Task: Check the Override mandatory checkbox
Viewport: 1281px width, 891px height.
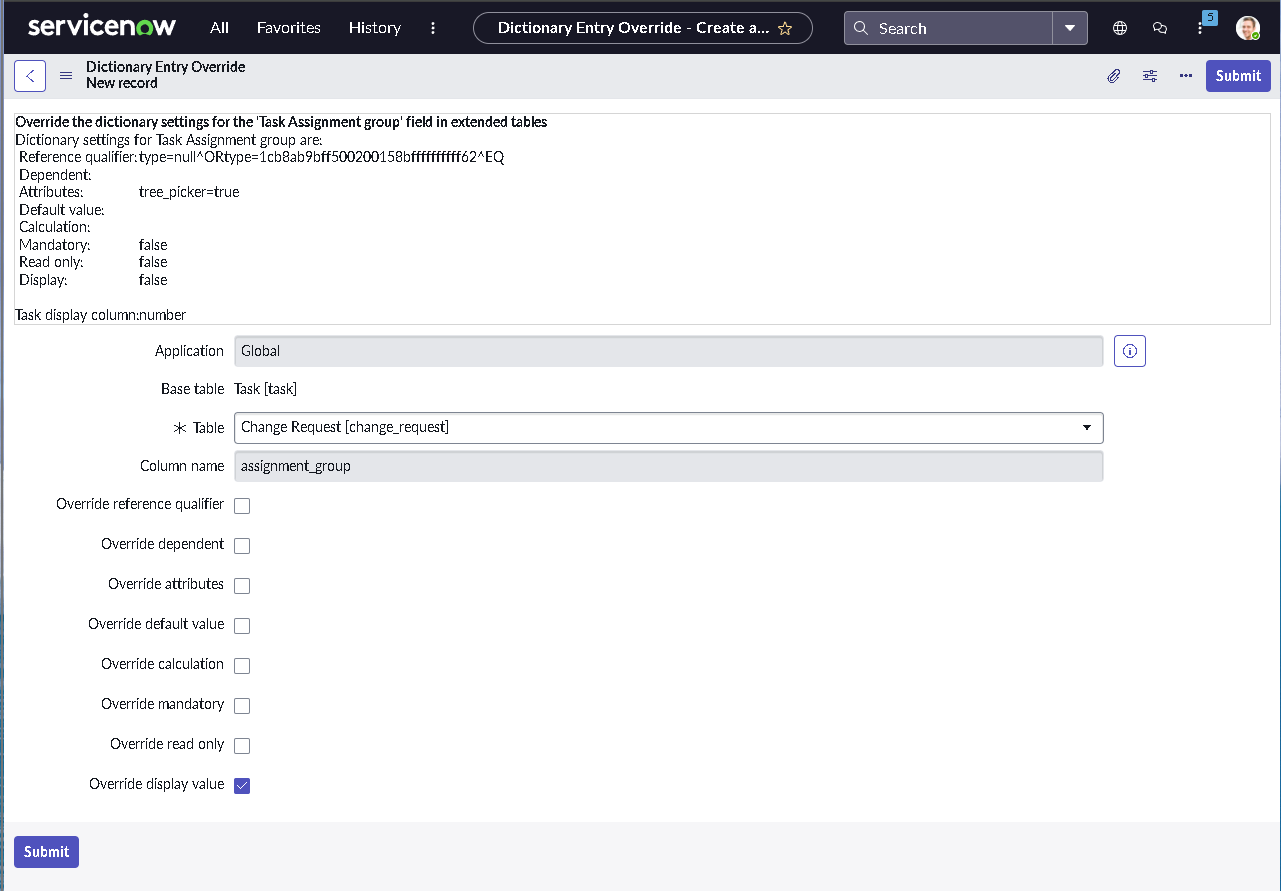Action: click(241, 705)
